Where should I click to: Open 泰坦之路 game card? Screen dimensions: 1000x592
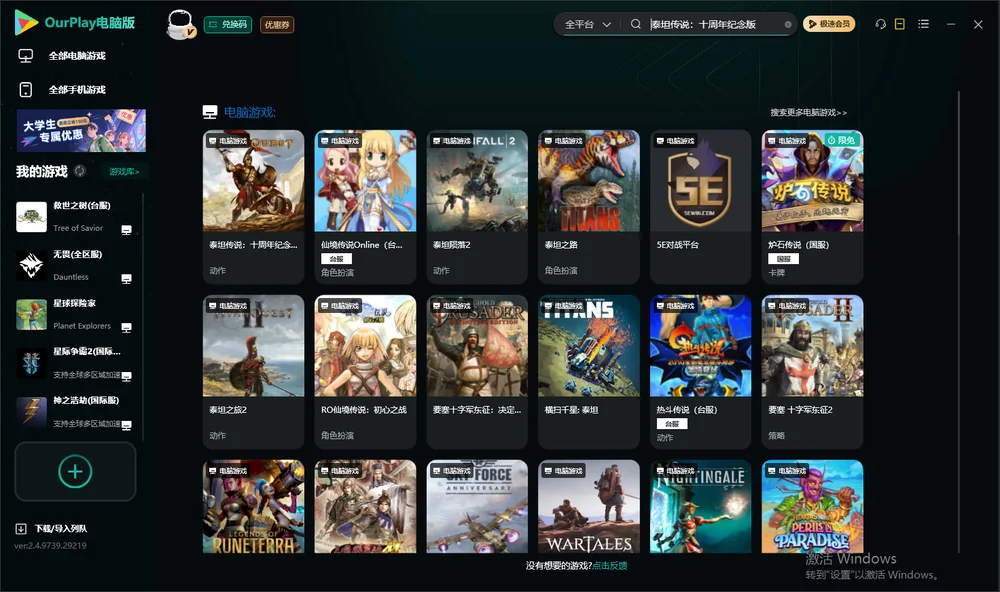point(589,207)
